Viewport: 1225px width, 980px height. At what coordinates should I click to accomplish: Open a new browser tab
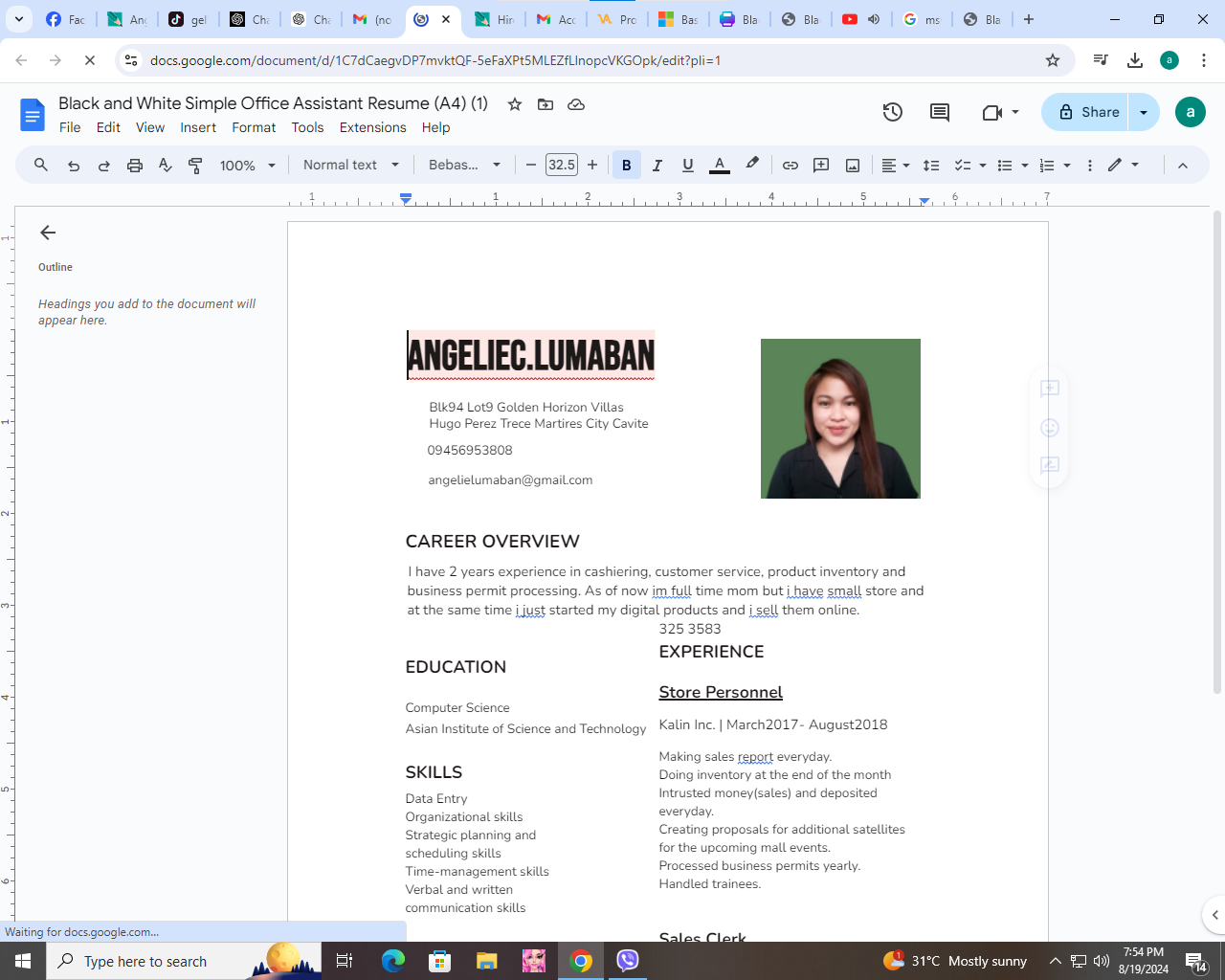pos(1029,19)
